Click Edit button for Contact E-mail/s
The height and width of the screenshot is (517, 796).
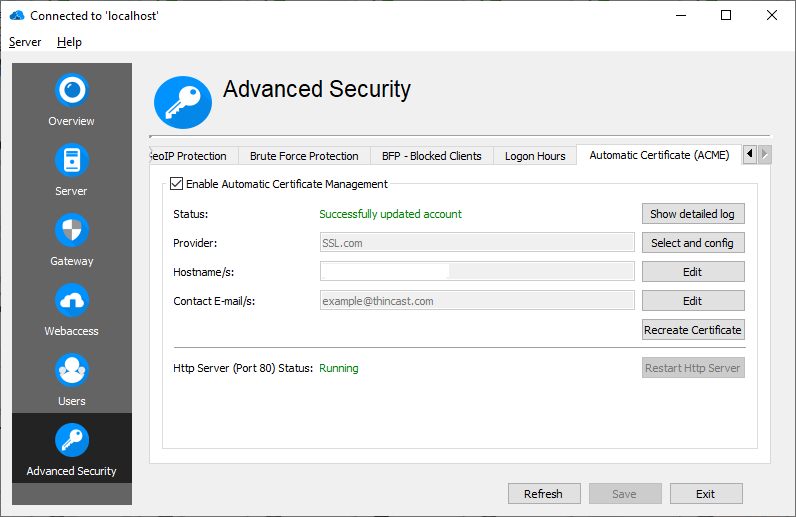click(x=693, y=301)
